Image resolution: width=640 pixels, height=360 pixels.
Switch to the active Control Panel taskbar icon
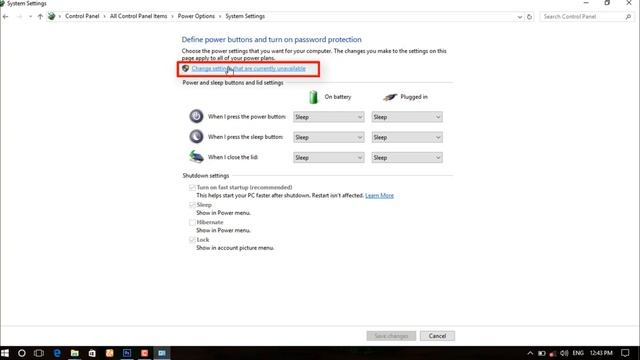[x=162, y=353]
